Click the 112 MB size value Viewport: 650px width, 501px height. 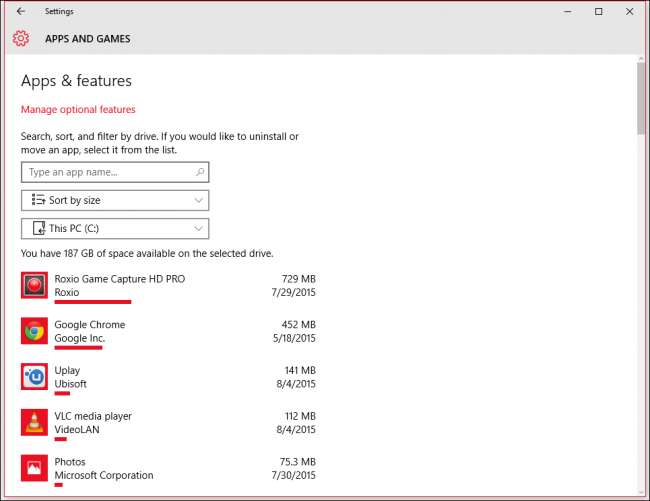coord(300,416)
